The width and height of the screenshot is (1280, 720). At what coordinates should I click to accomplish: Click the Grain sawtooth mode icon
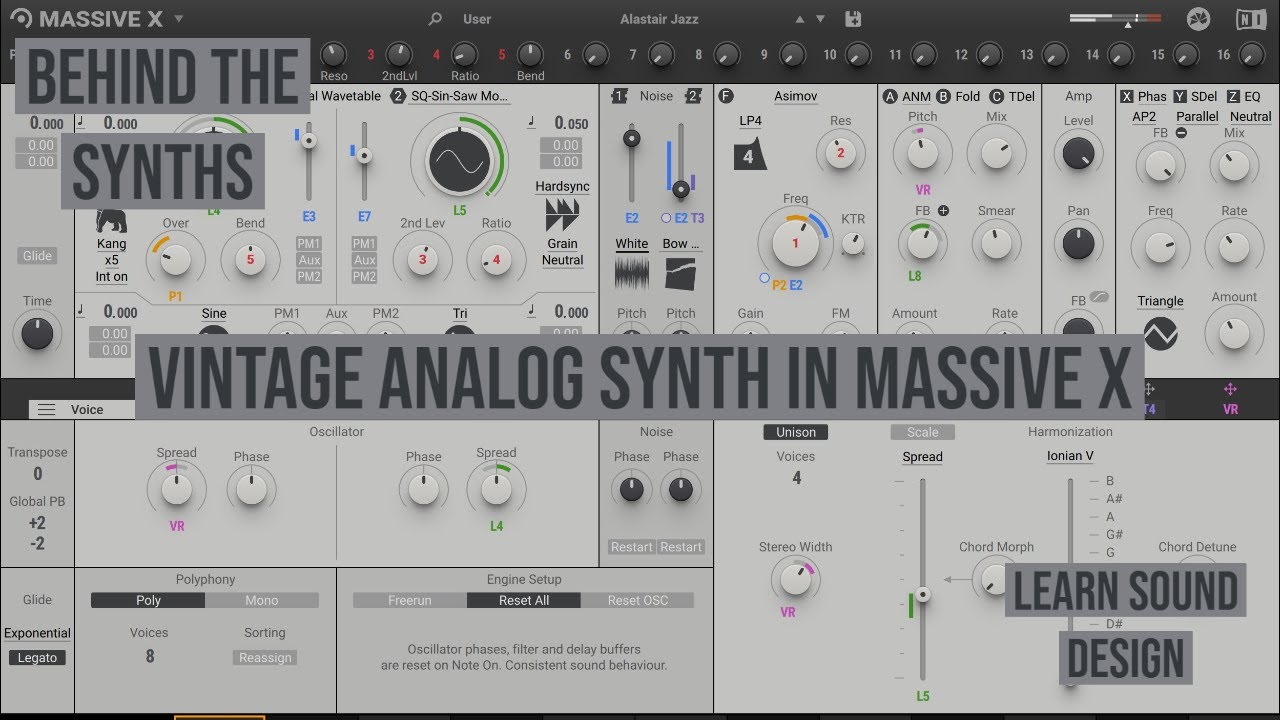tap(562, 215)
